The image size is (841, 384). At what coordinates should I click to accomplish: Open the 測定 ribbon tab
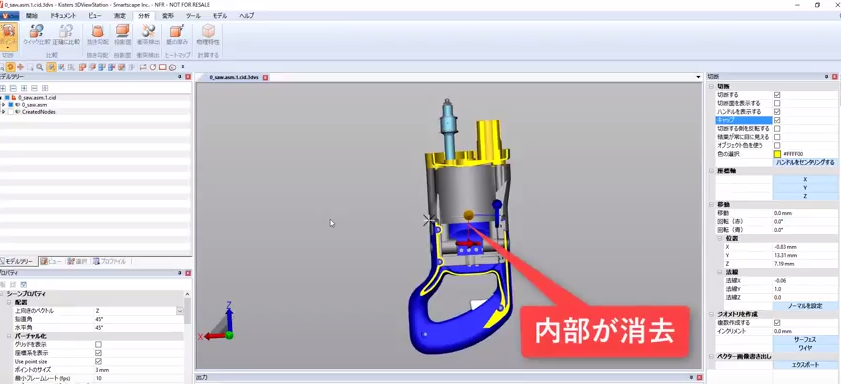120,16
